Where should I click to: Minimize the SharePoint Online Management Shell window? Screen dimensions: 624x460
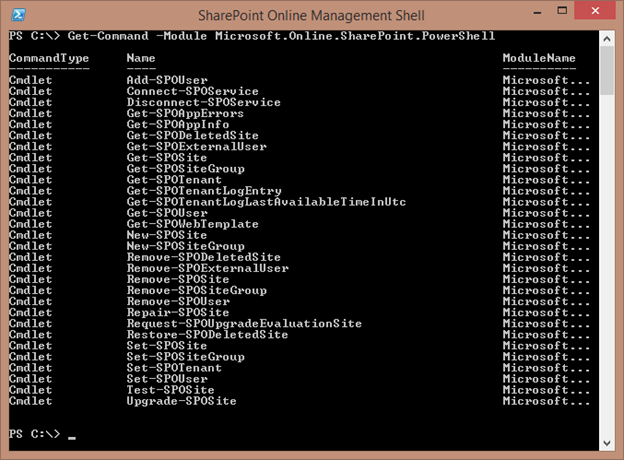click(537, 13)
